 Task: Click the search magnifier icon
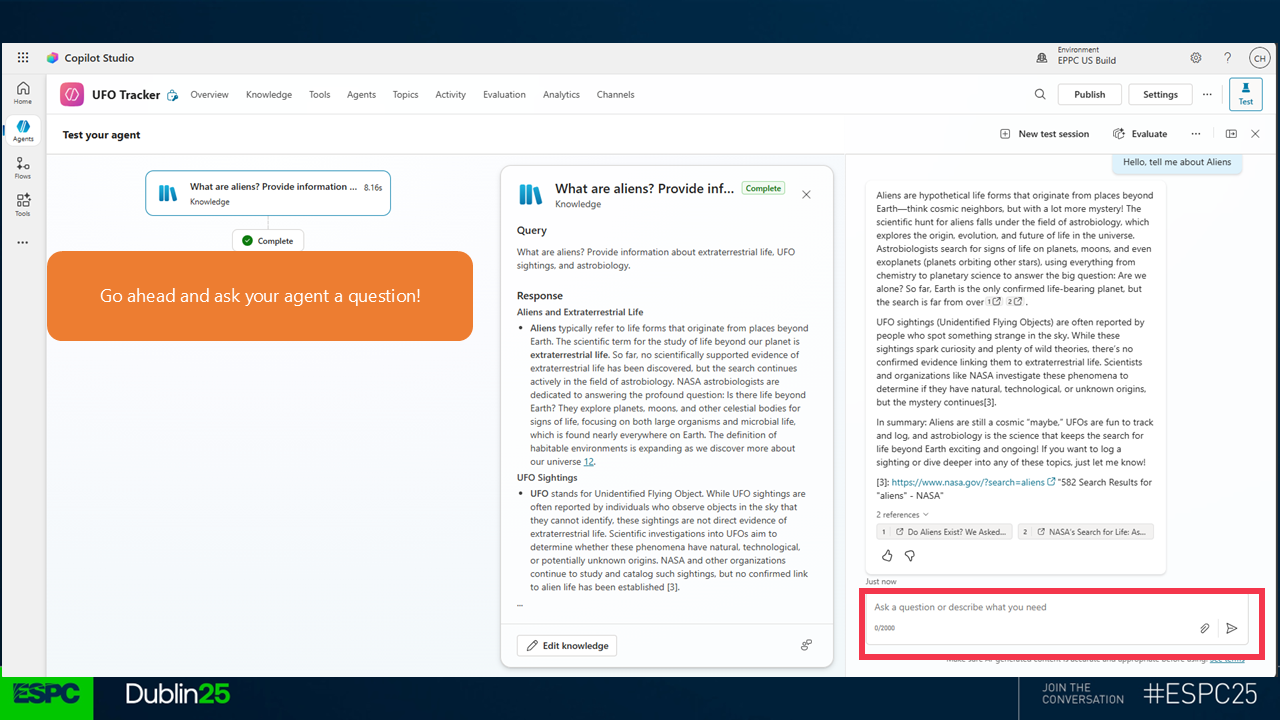1040,94
